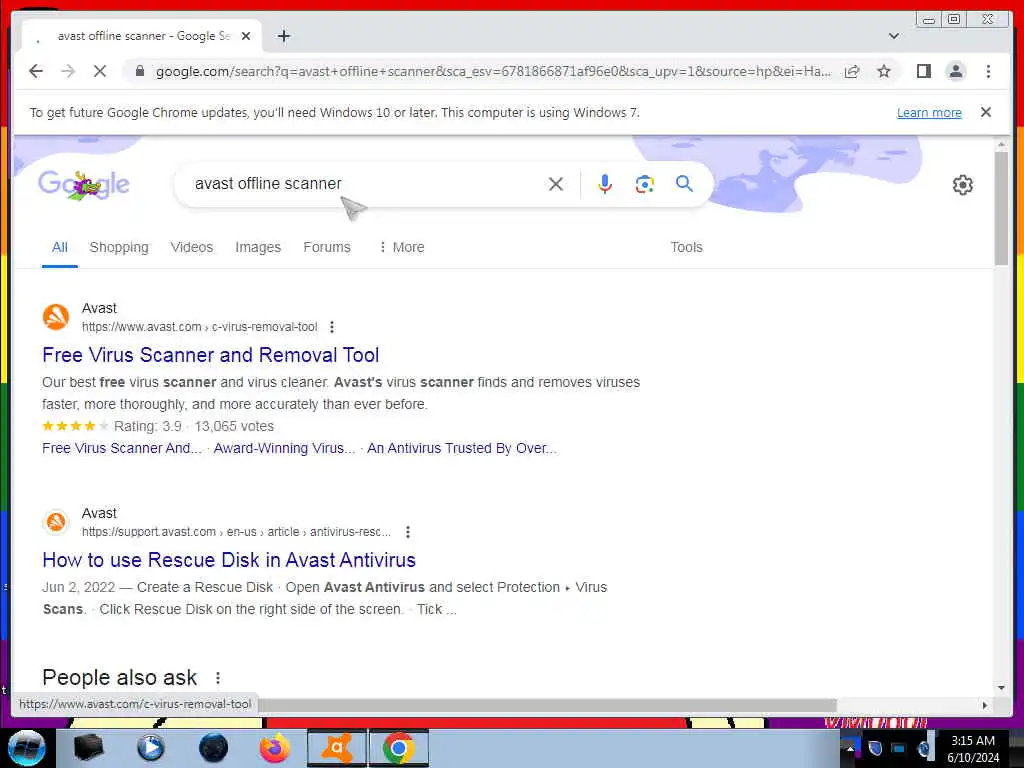Image resolution: width=1024 pixels, height=768 pixels.
Task: Open People also ask options menu
Action: point(217,678)
